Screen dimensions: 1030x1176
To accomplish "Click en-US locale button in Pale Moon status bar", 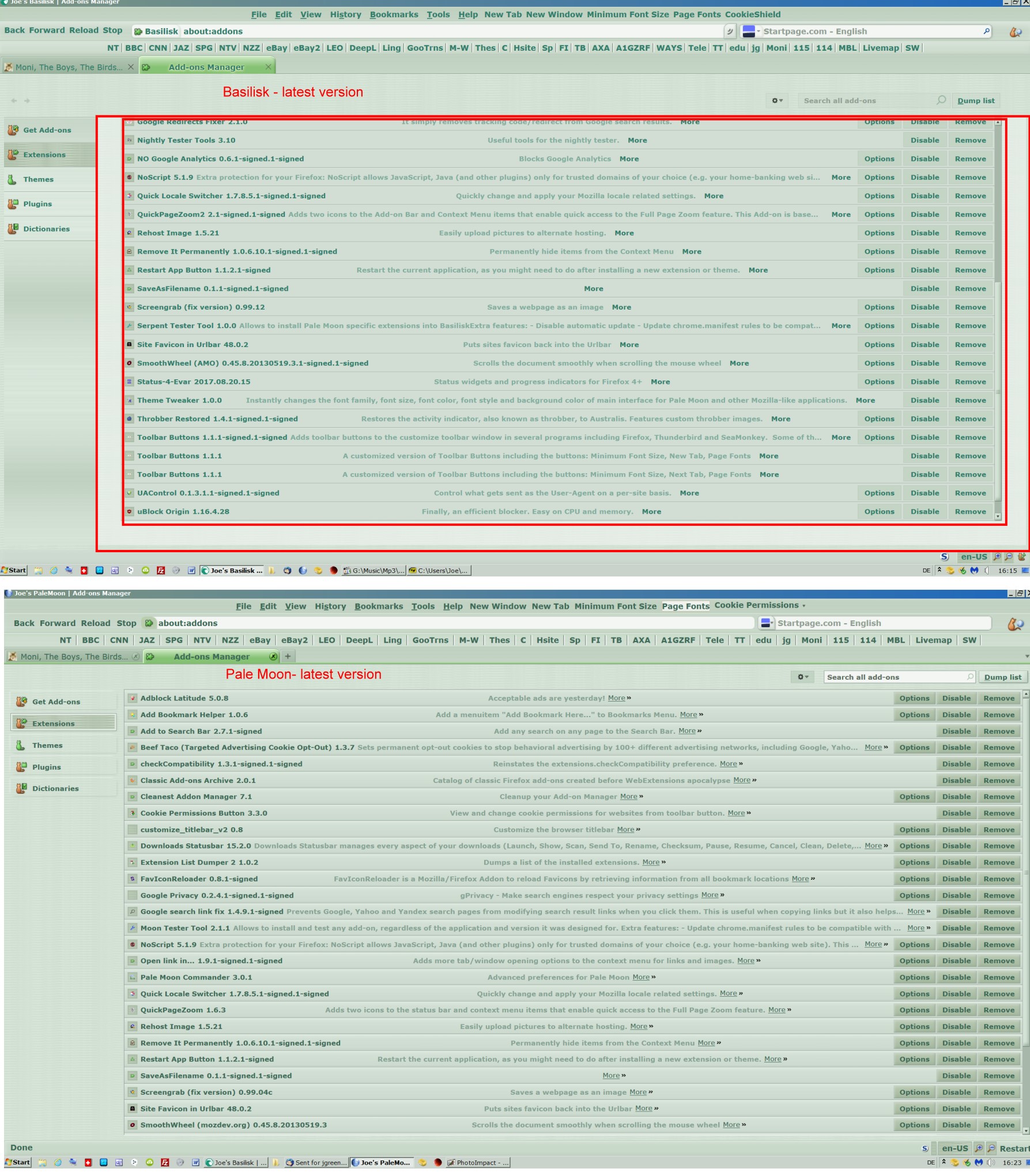I will (954, 1148).
